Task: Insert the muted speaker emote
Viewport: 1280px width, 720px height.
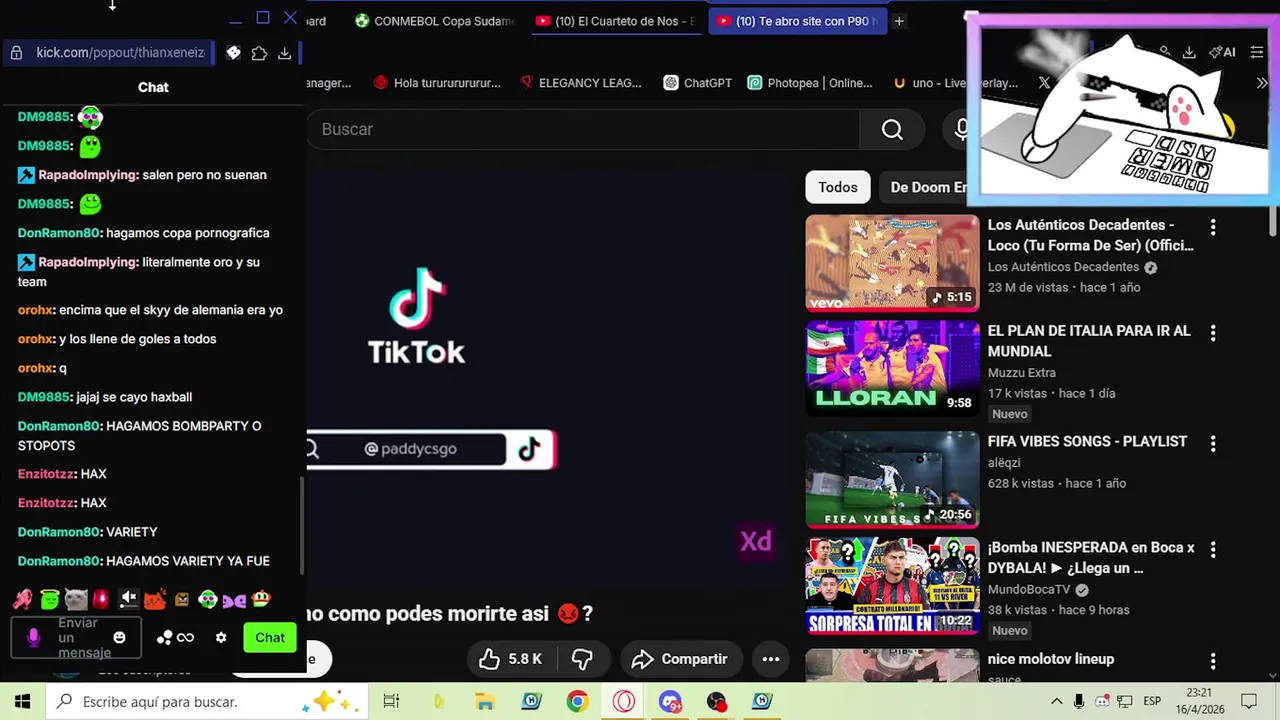Action: pyautogui.click(x=128, y=600)
